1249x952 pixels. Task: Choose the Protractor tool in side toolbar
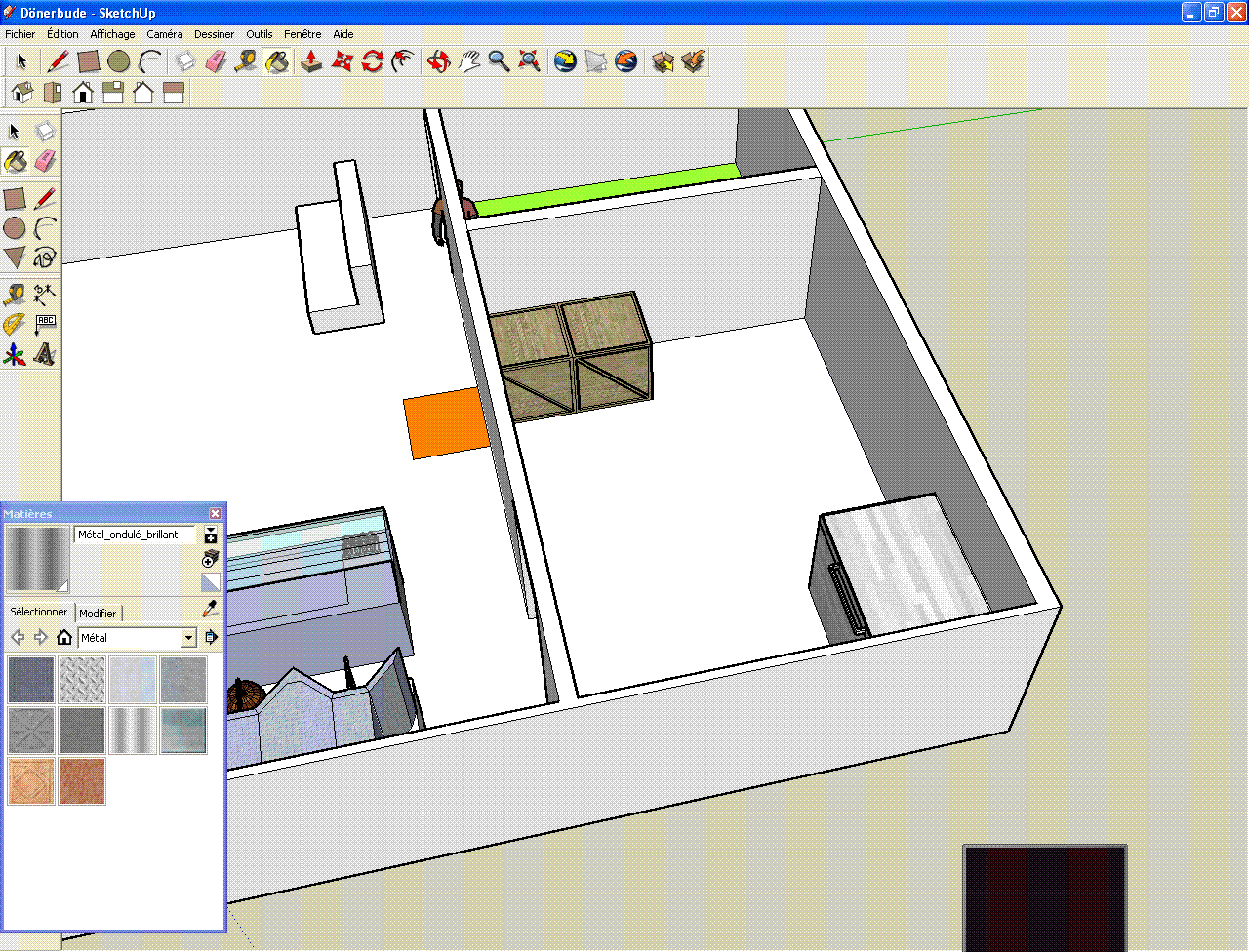[x=14, y=324]
